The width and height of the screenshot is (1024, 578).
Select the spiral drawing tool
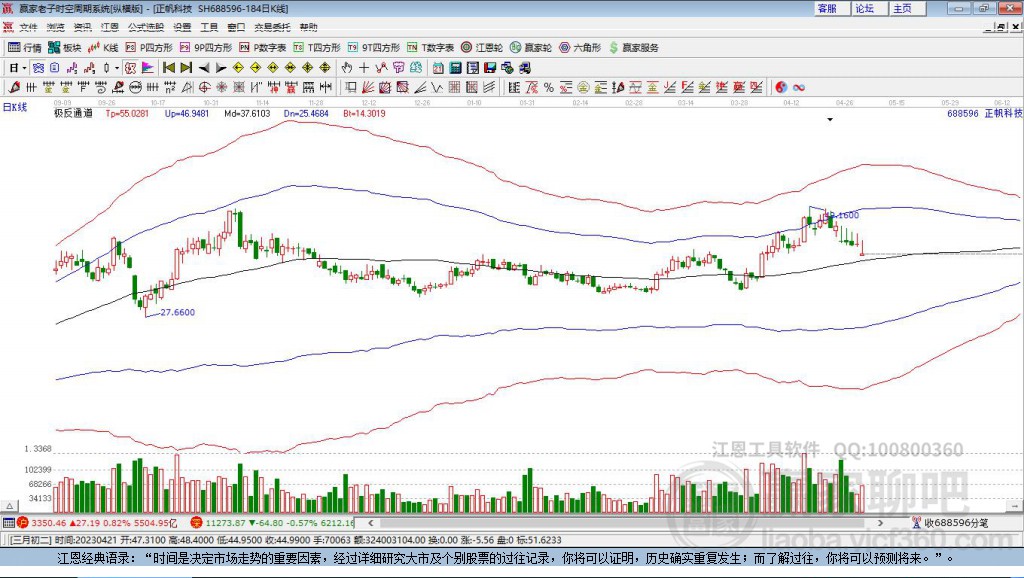(x=101, y=87)
